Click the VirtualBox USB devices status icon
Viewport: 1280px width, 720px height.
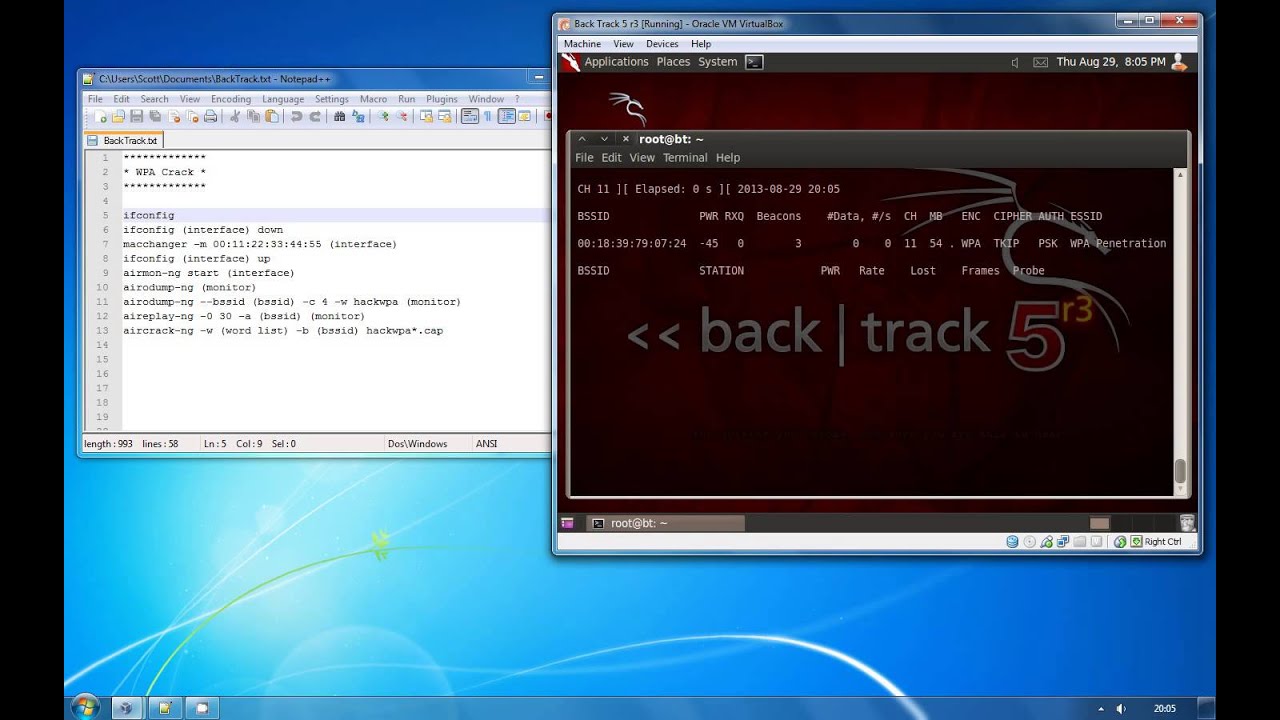(1047, 542)
